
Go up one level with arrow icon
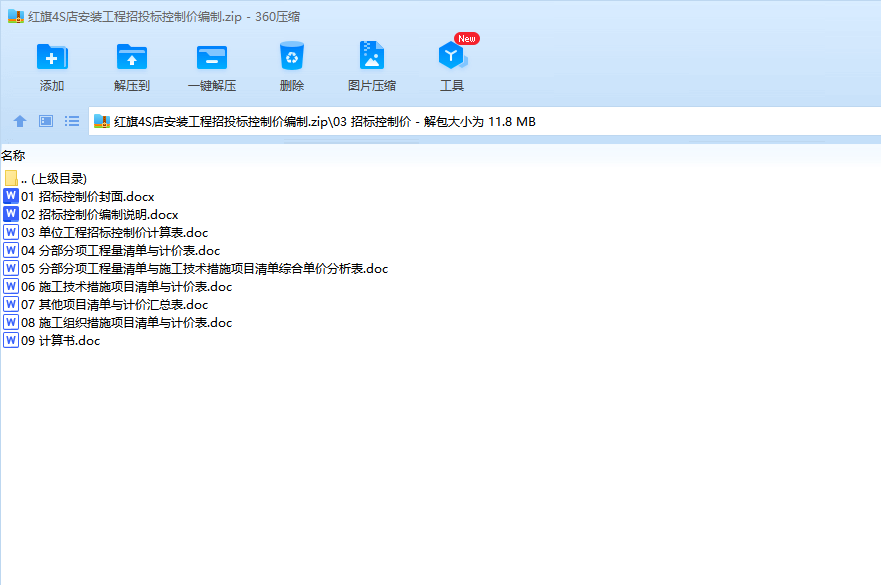20,121
